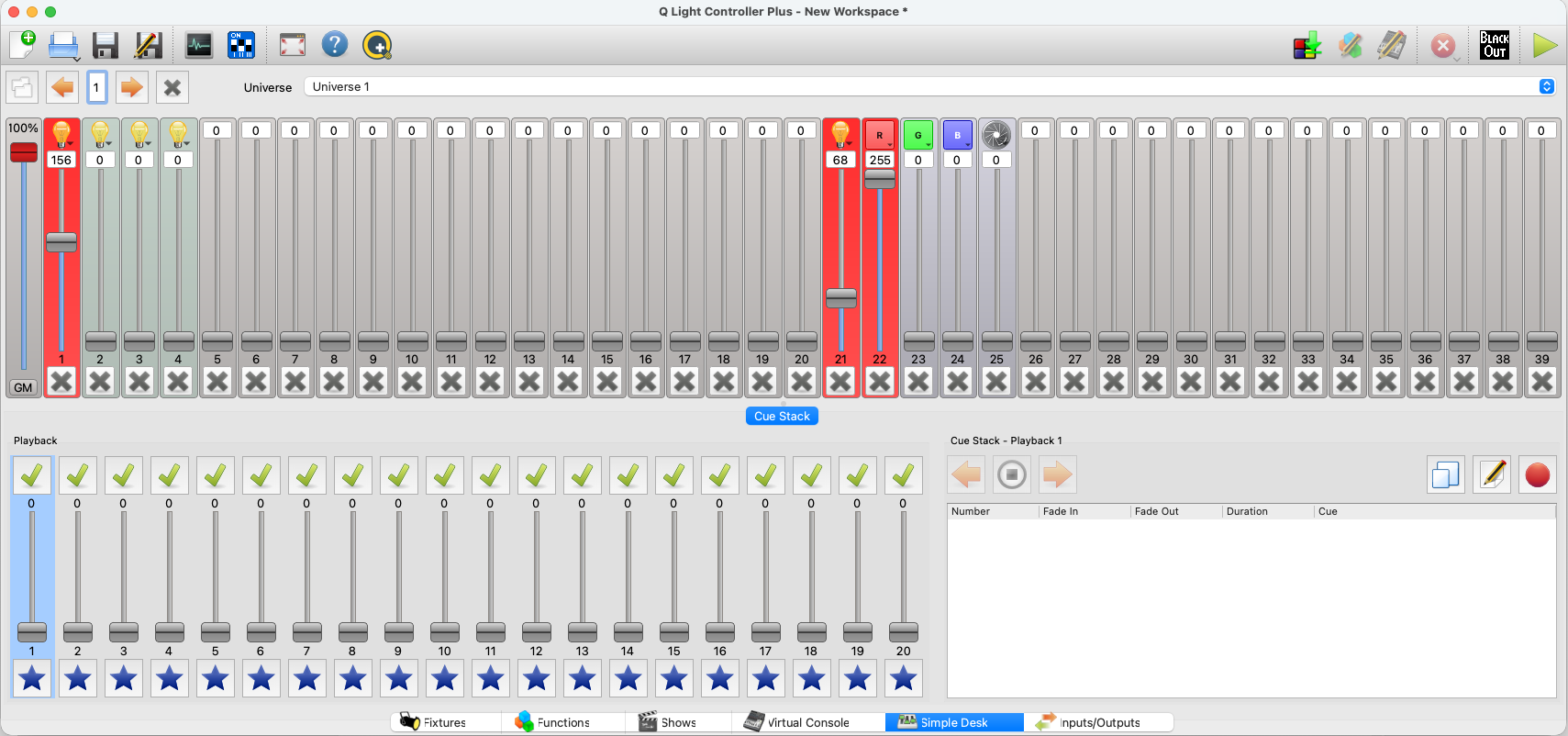Image resolution: width=1568 pixels, height=736 pixels.
Task: Open the DMX address tool icon
Action: click(241, 45)
